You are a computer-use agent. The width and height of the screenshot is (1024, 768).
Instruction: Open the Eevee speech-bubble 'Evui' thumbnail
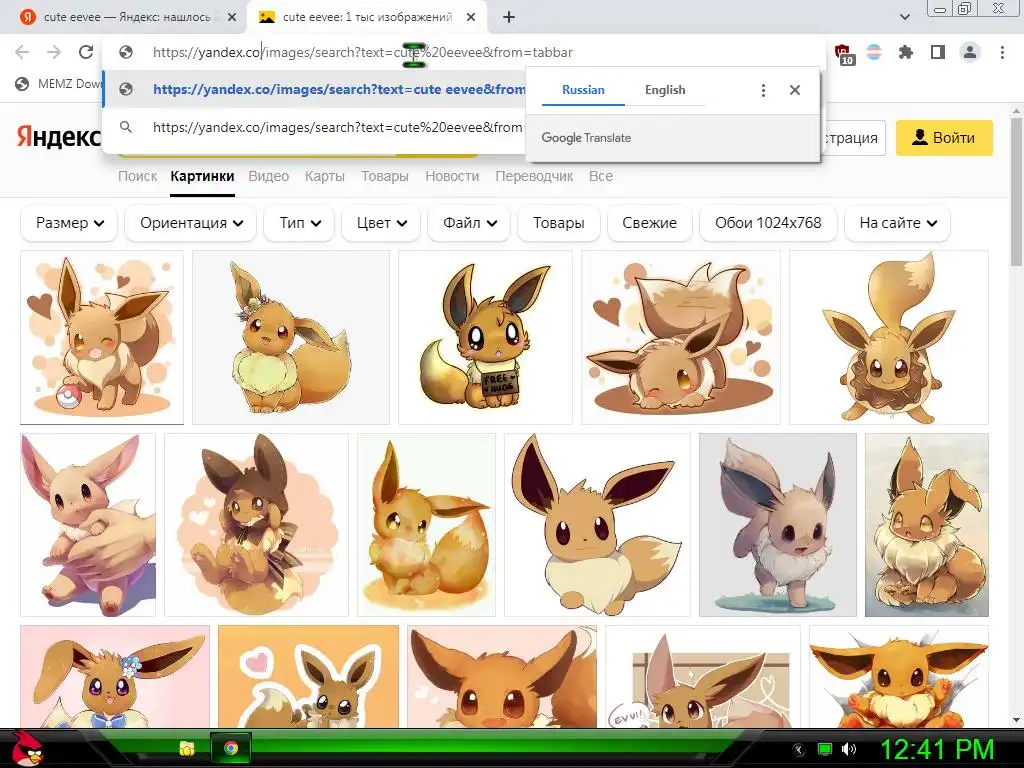pos(703,677)
